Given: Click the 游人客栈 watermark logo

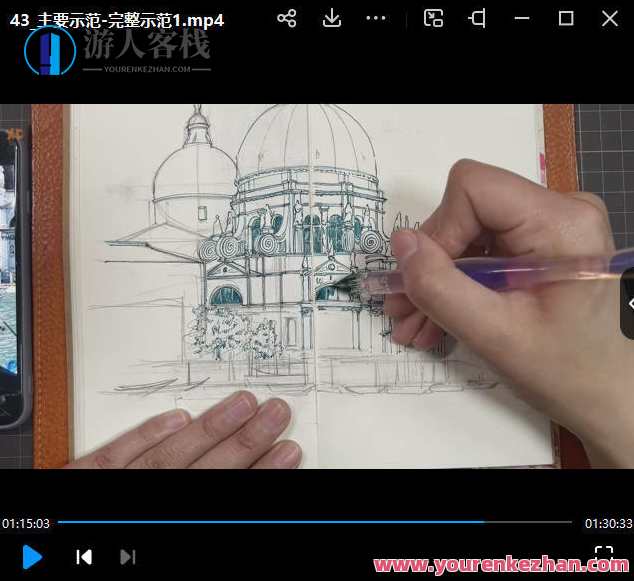Looking at the screenshot, I should pos(118,50).
